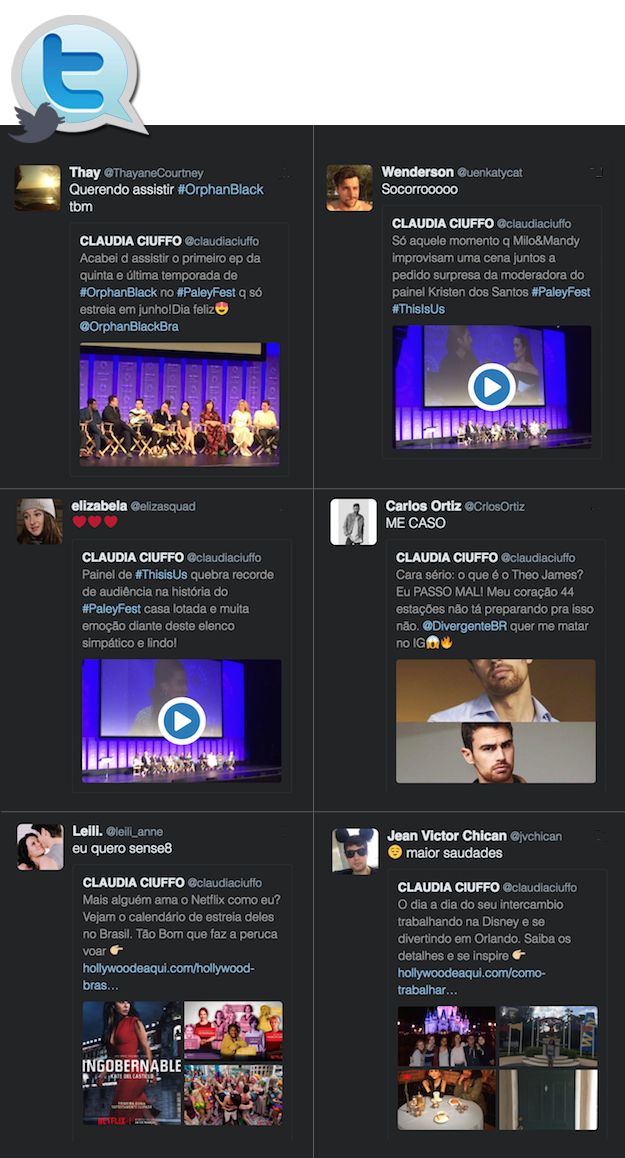Open the hollywoodeaqui.com/como-trabalhar link
The image size is (625, 1158).
(471, 980)
